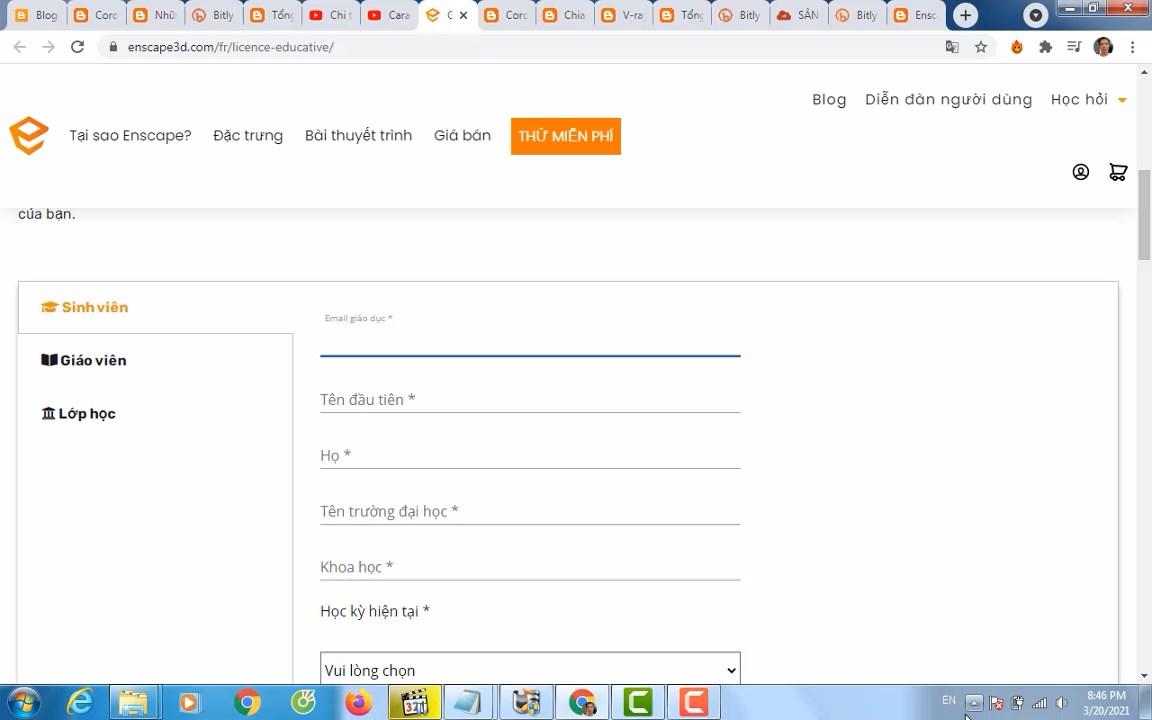Click the translate page icon
The height and width of the screenshot is (720, 1152).
click(x=952, y=47)
